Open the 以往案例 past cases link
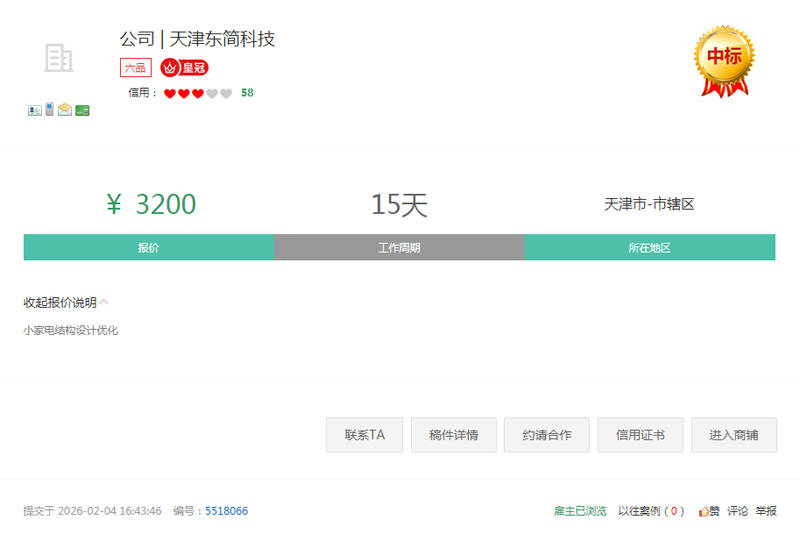 tap(651, 511)
